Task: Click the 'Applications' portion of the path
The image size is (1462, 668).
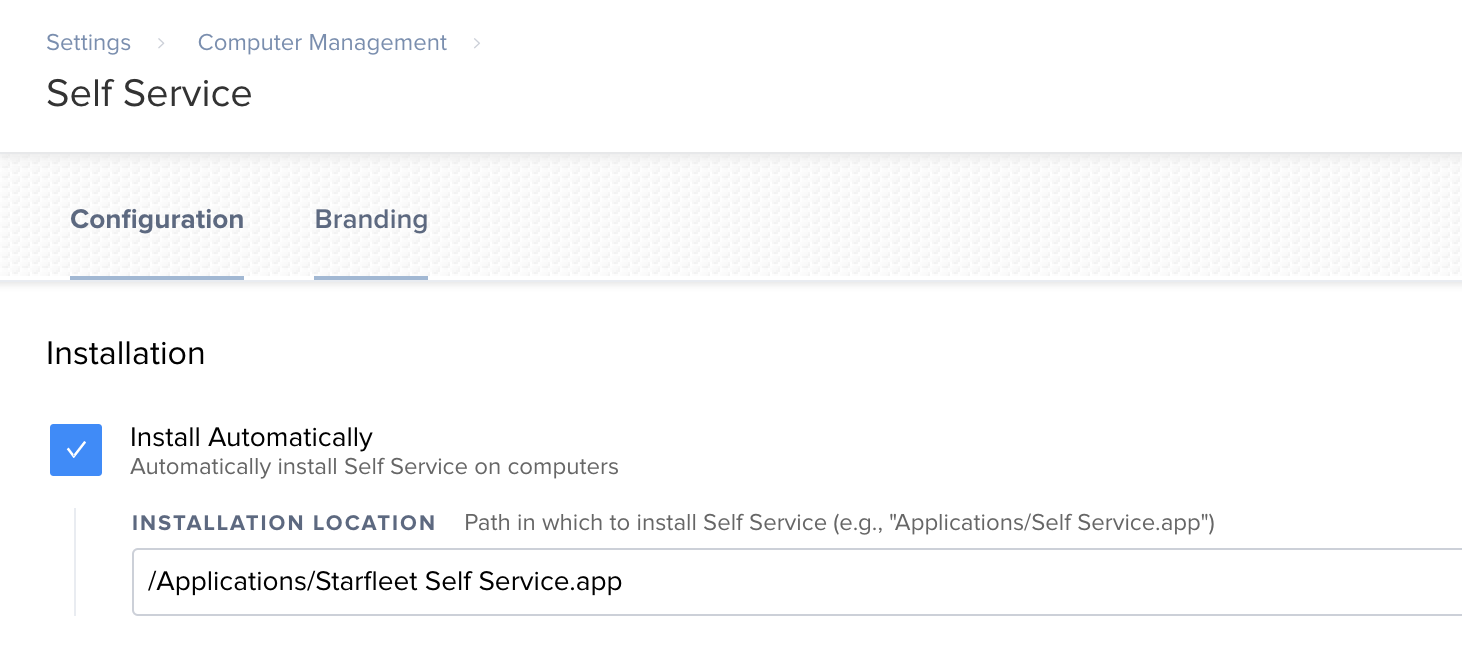Action: [232, 582]
